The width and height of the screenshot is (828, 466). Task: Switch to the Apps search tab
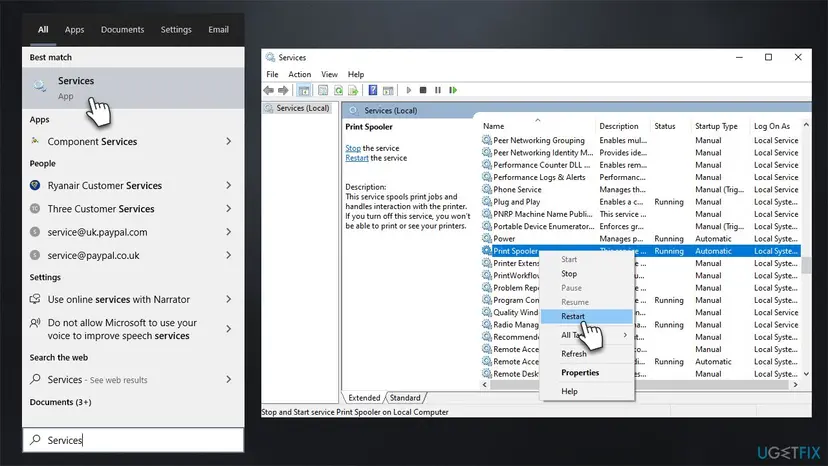74,30
